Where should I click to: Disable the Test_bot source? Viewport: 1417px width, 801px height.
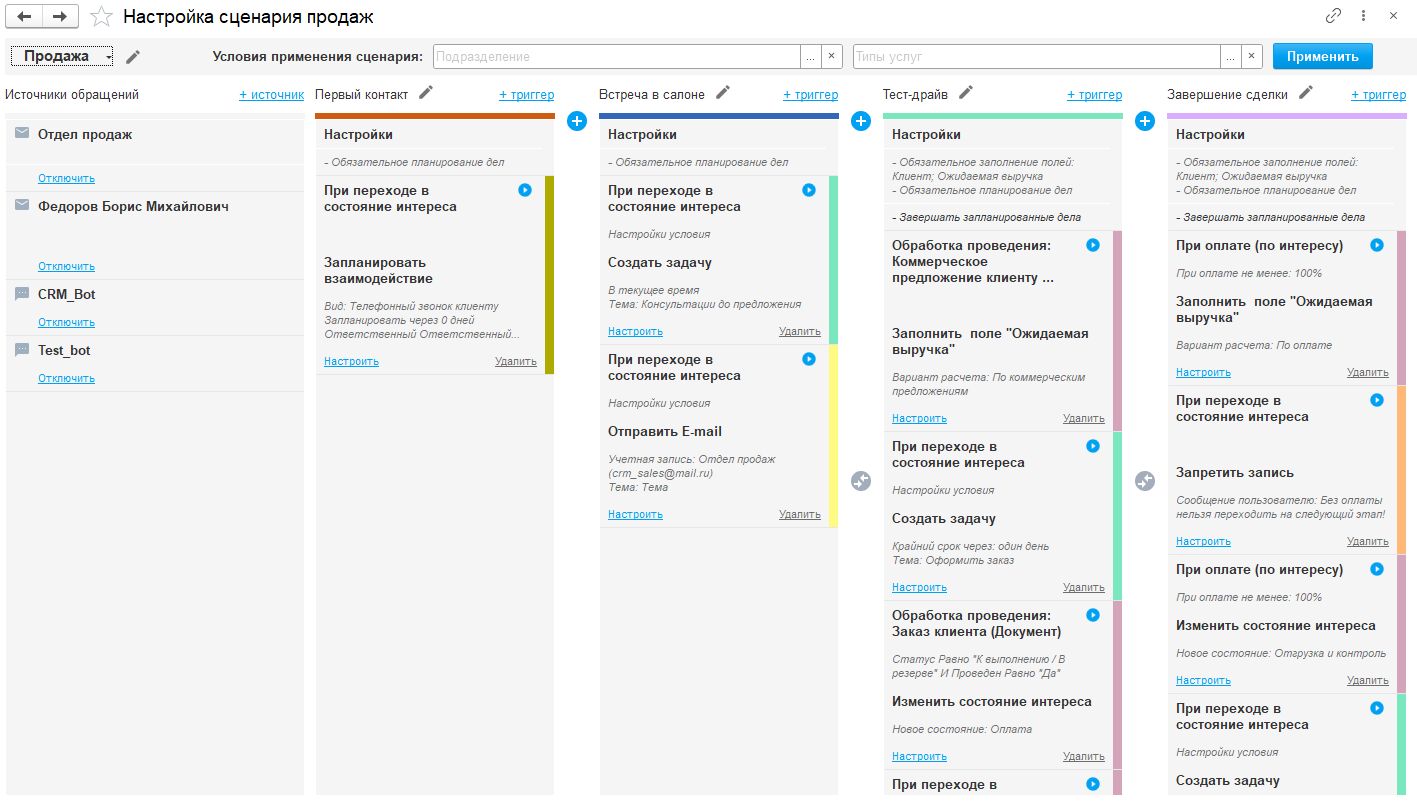click(66, 379)
